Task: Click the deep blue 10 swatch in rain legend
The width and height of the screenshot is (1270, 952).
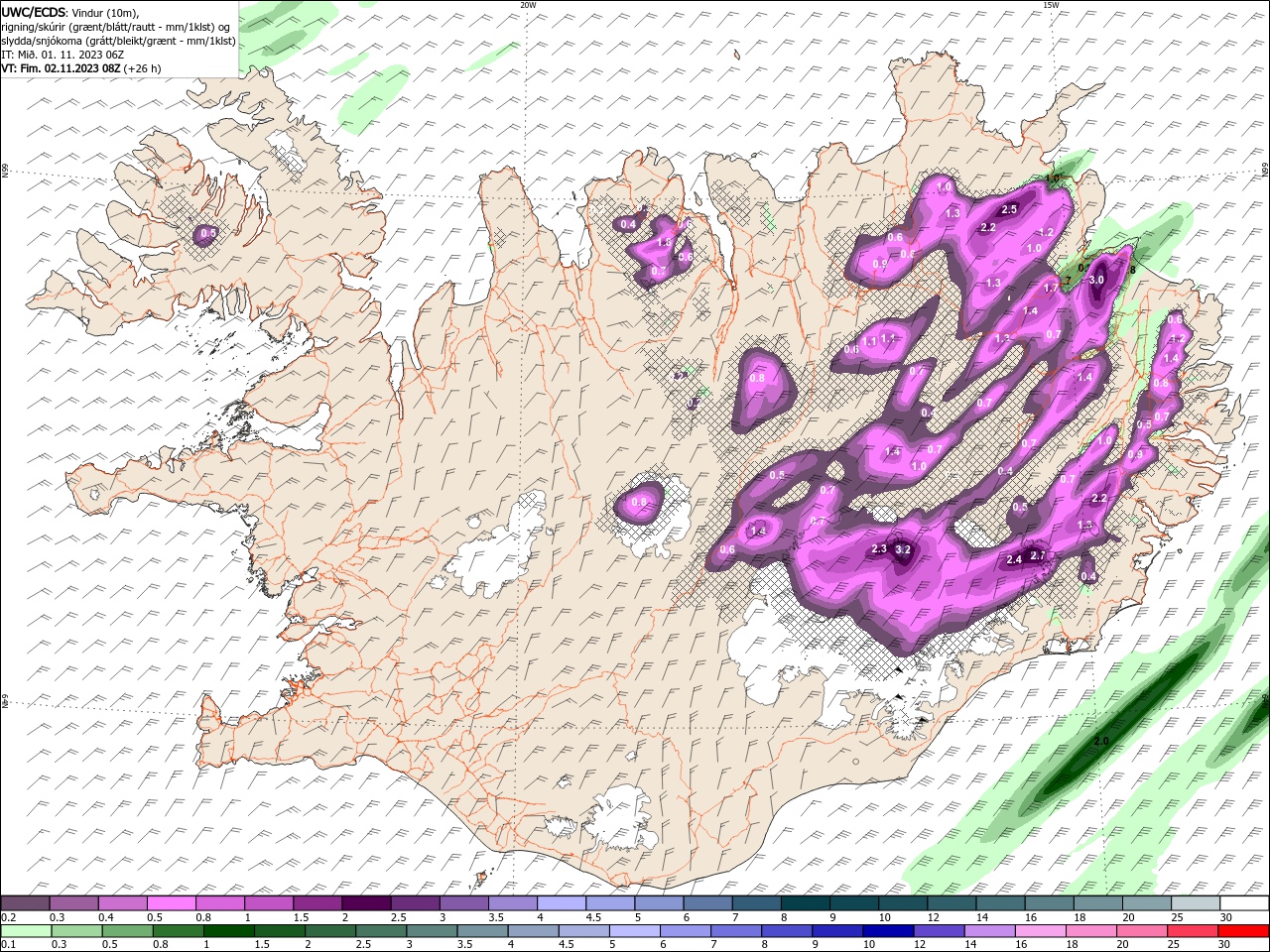Action: [x=887, y=931]
